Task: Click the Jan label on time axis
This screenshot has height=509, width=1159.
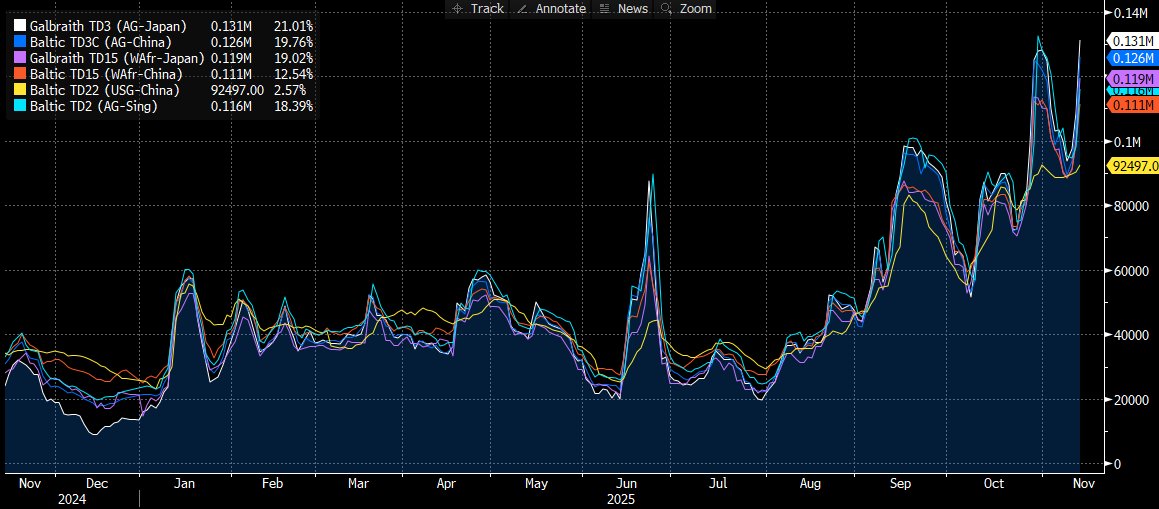Action: coord(183,484)
